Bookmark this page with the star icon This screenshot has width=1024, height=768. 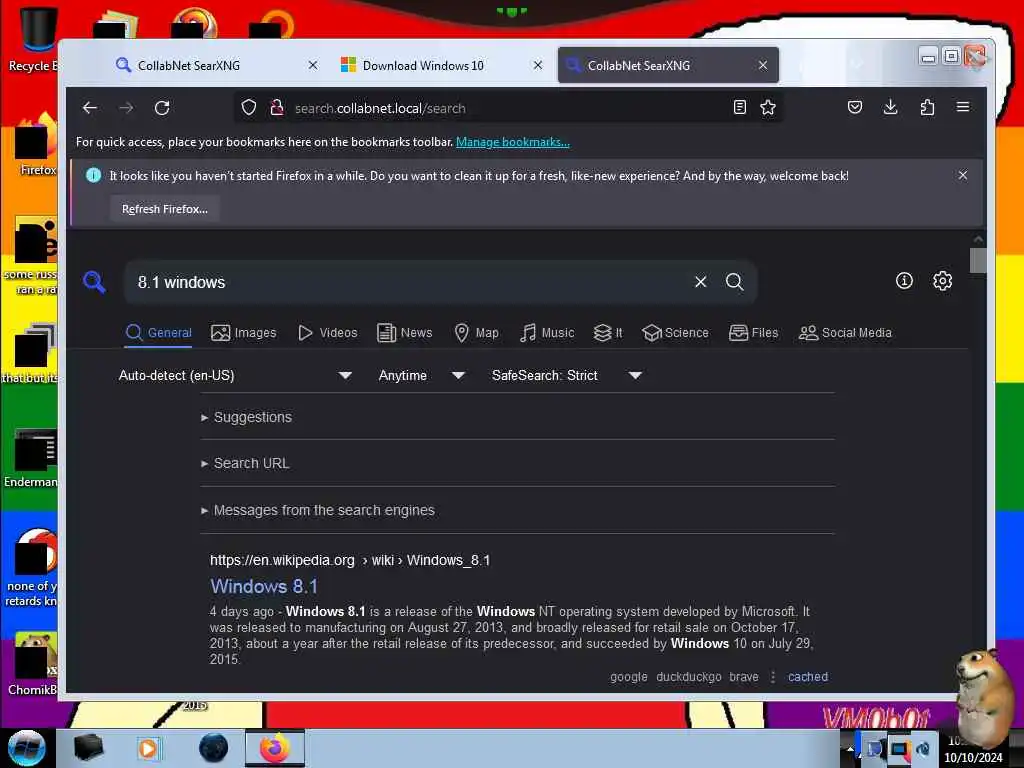click(x=768, y=108)
